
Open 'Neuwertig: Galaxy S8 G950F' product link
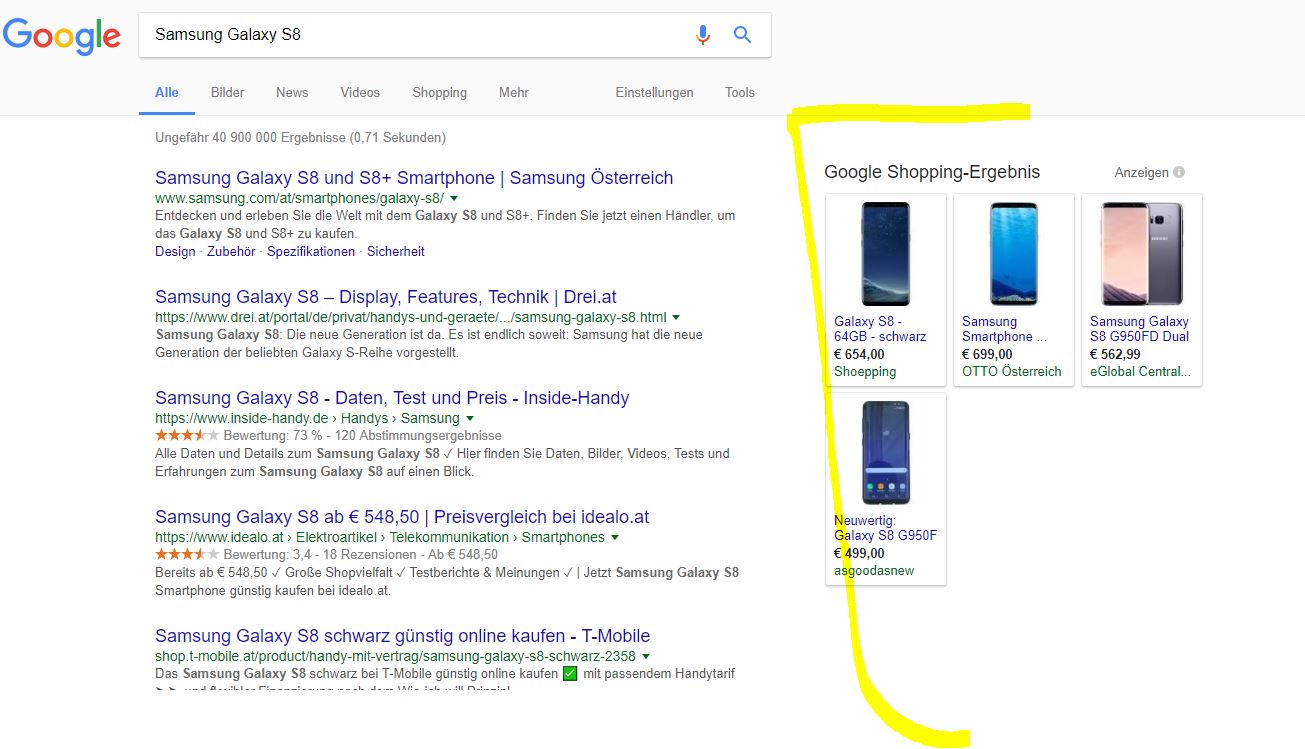click(885, 528)
